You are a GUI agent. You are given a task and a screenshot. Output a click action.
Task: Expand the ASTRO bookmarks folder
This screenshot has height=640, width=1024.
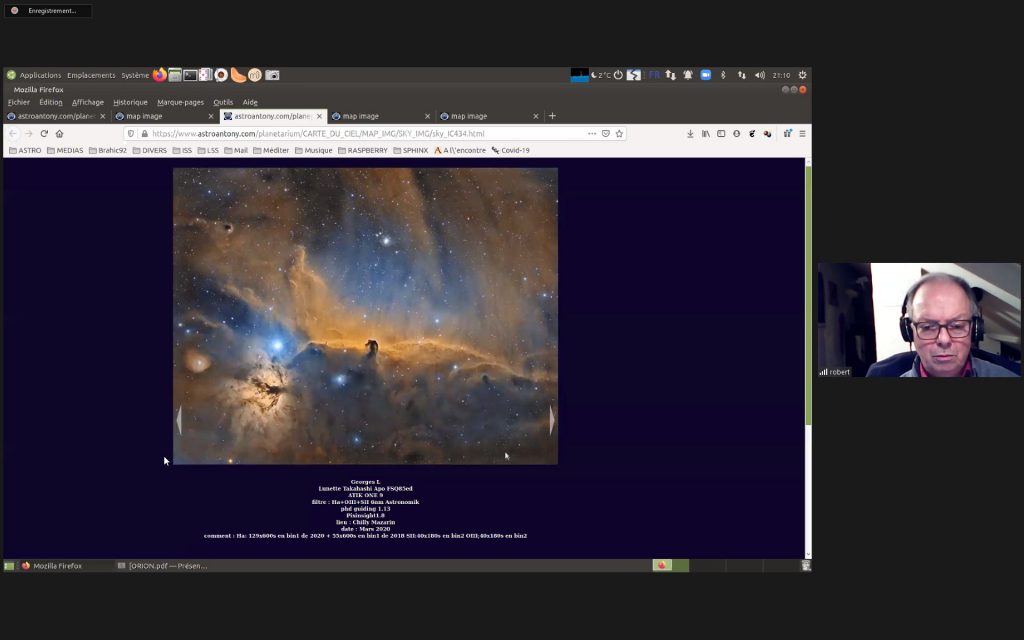tap(25, 150)
